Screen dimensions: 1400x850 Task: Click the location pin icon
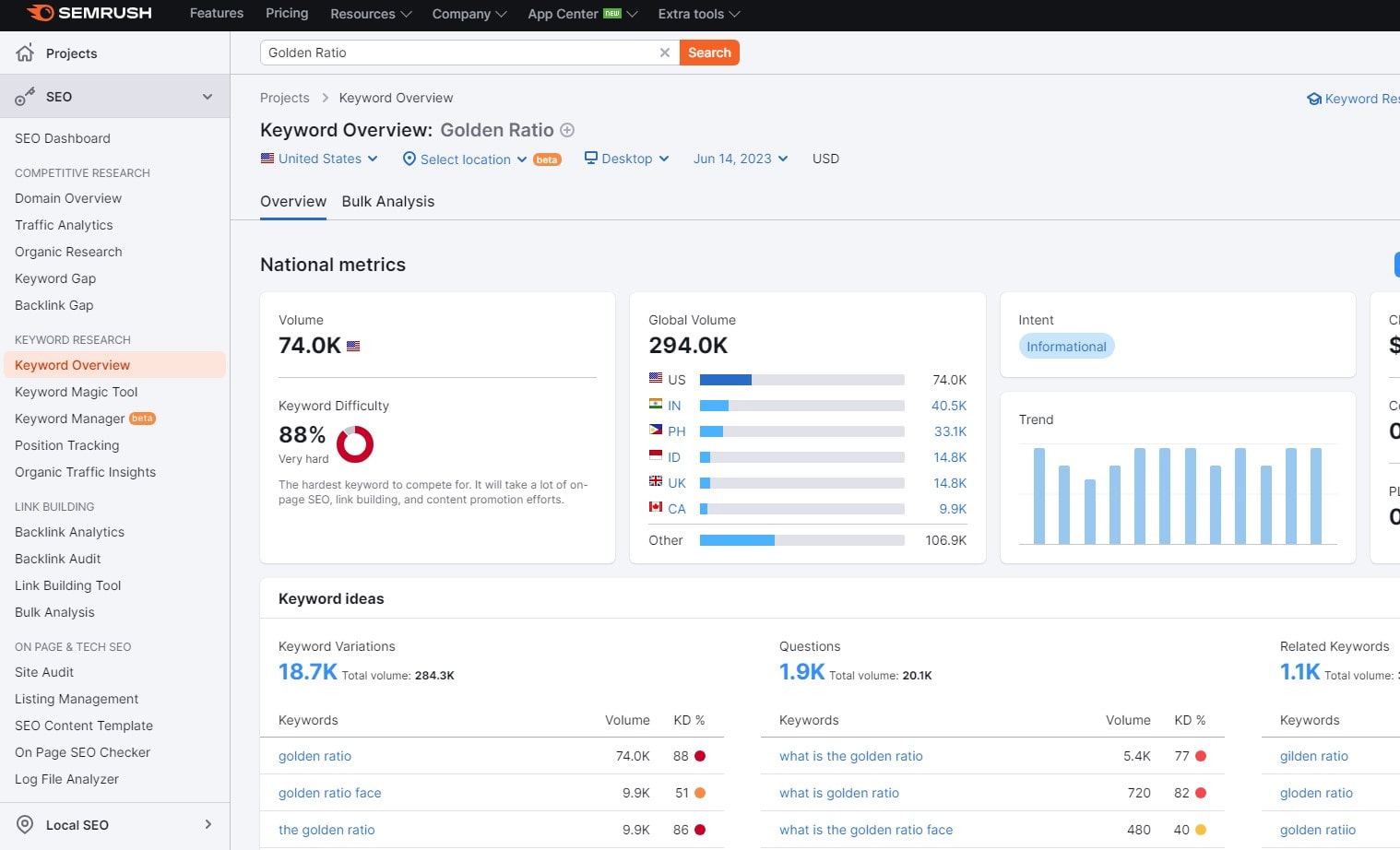(x=409, y=159)
